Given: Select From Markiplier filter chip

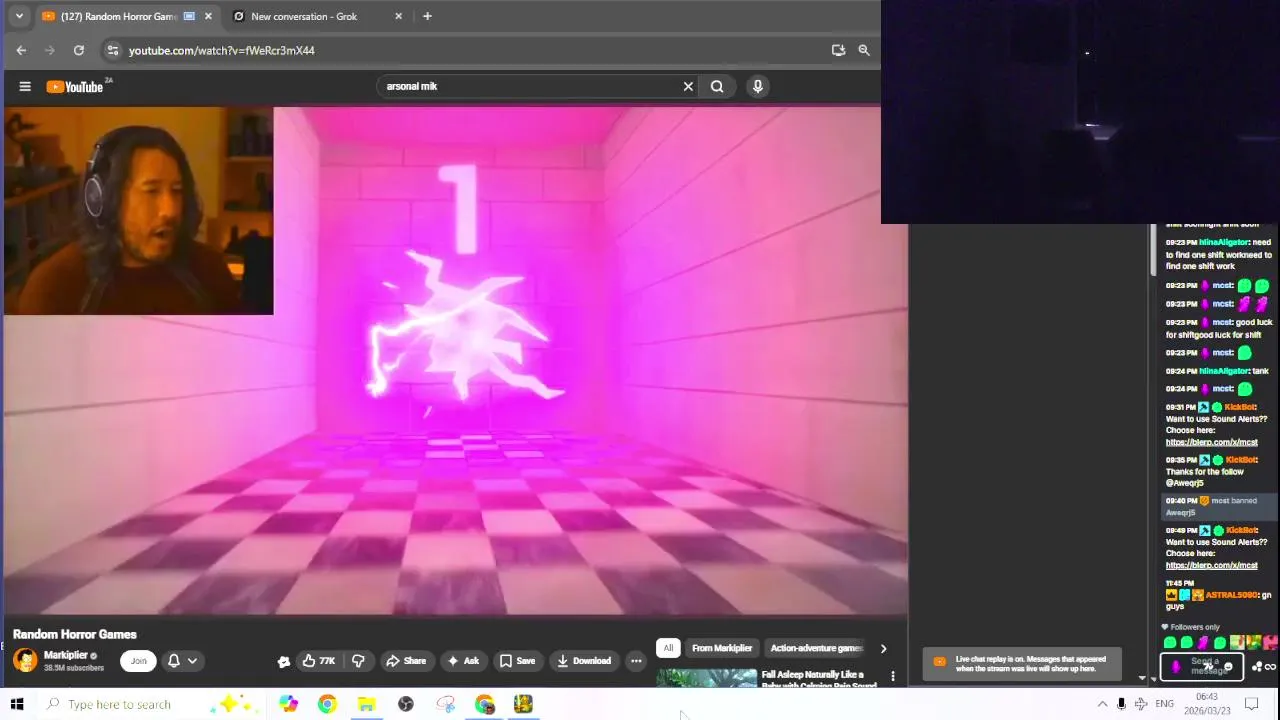Looking at the screenshot, I should [722, 648].
